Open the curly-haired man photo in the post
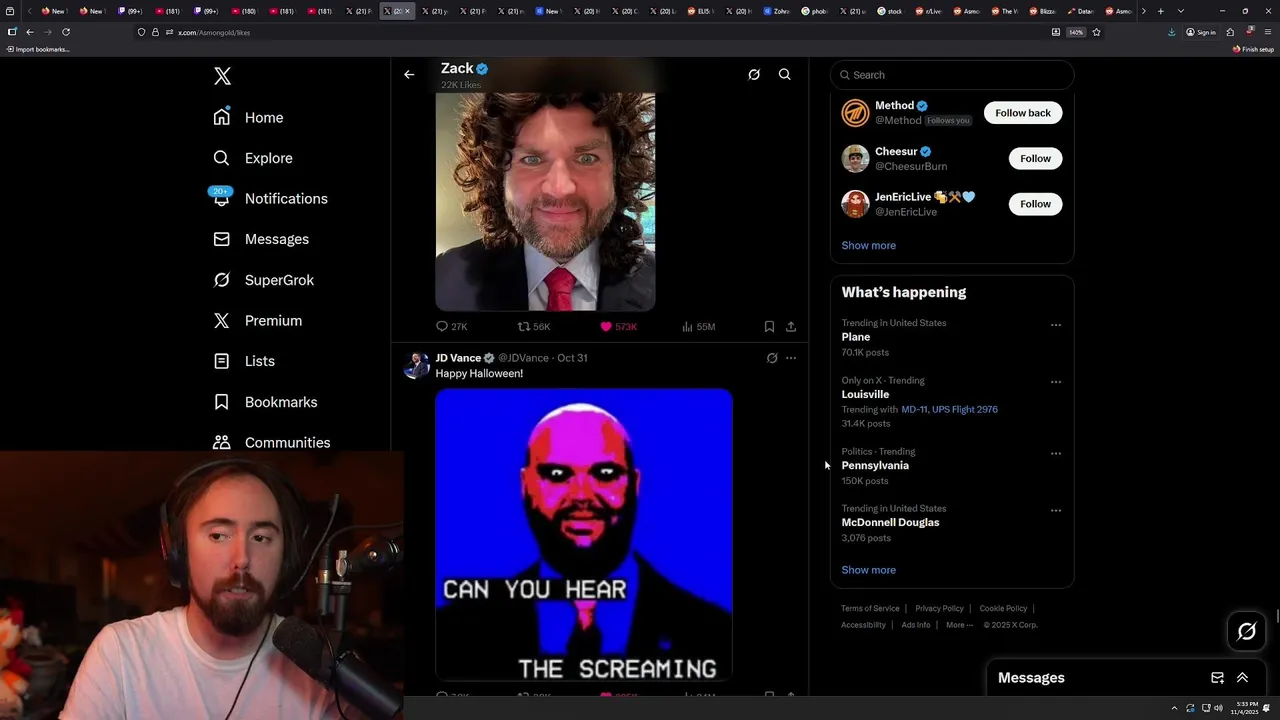The image size is (1280, 720). coord(545,201)
